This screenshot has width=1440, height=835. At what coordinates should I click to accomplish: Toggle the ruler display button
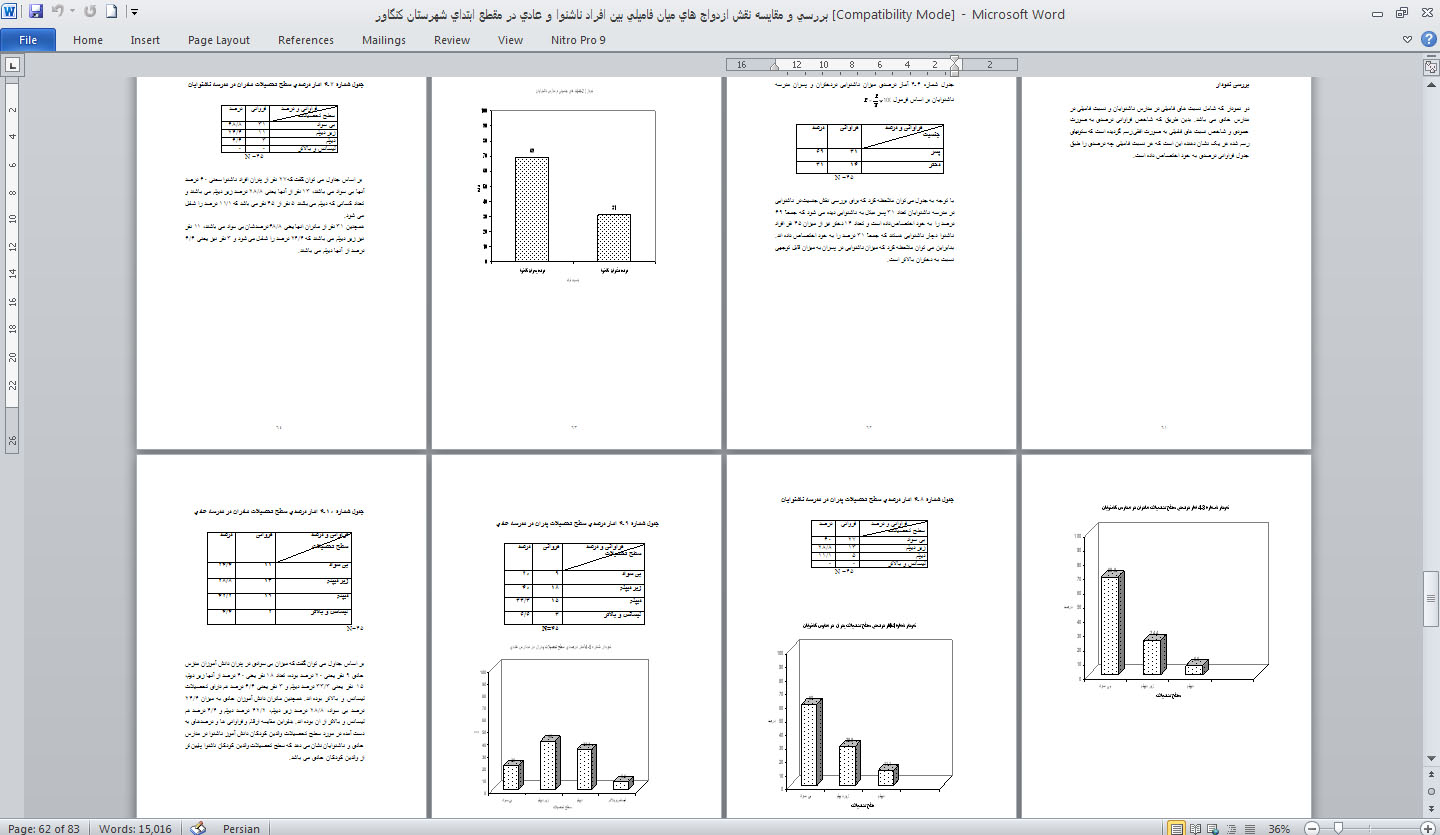pos(1430,66)
